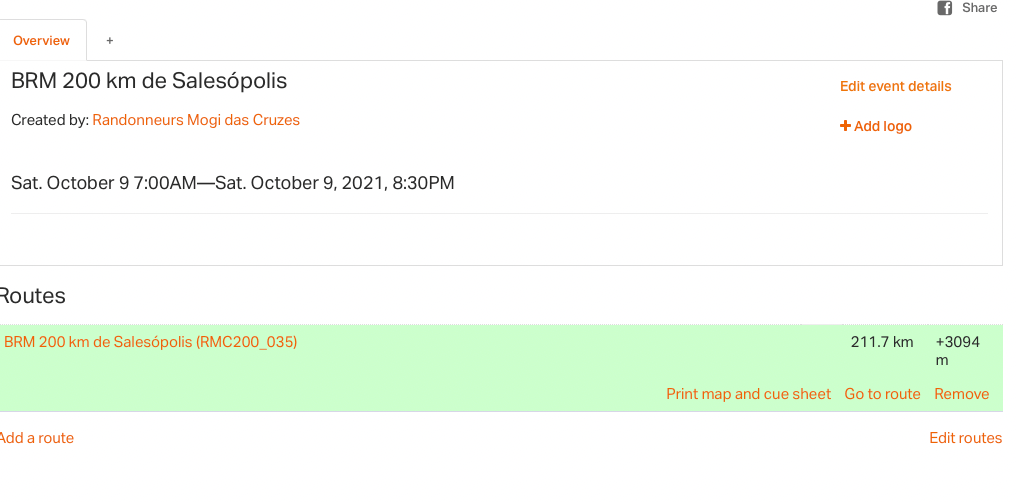Click Print map and cue sheet
The height and width of the screenshot is (502, 1016).
[x=748, y=394]
